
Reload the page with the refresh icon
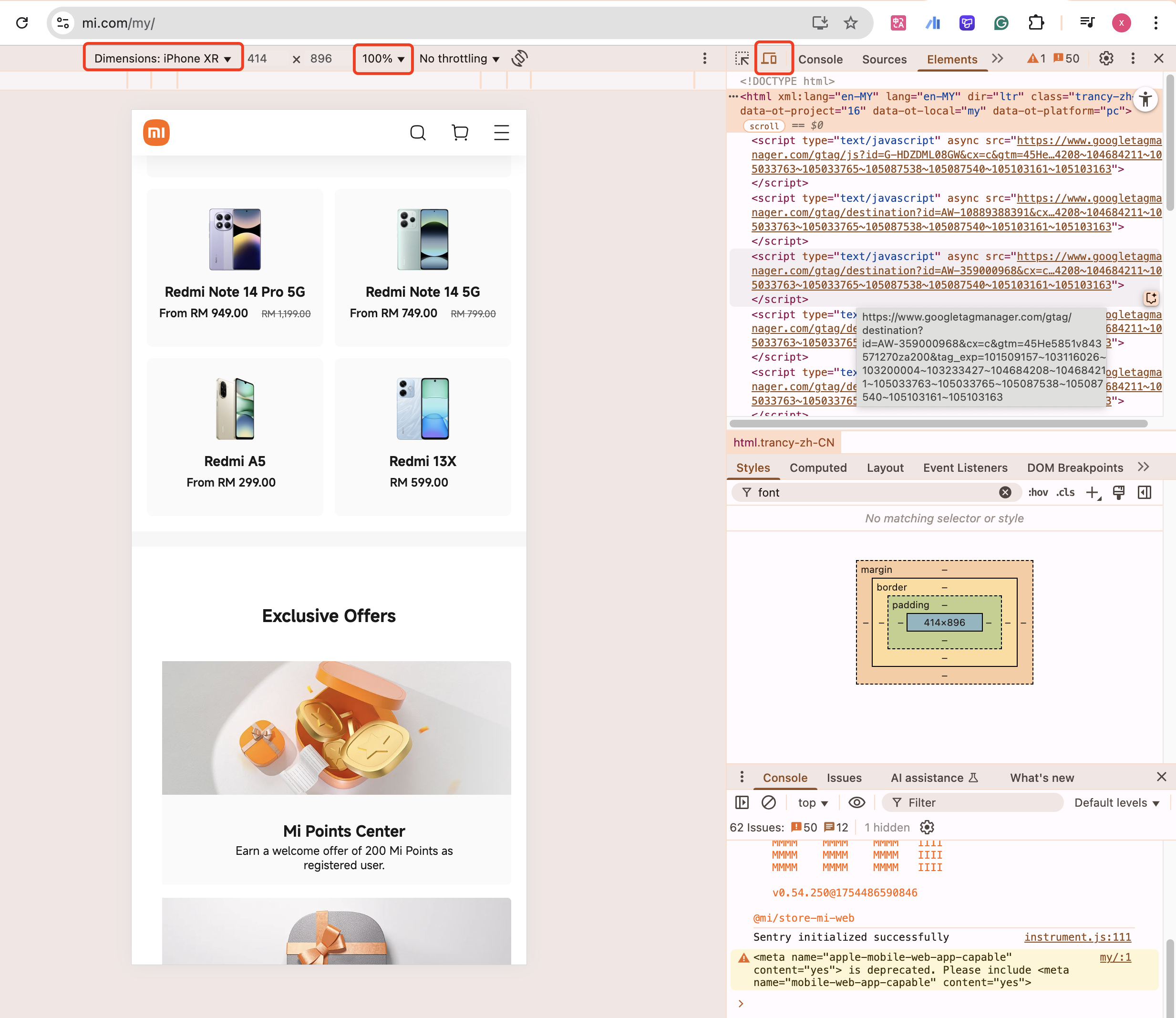22,23
